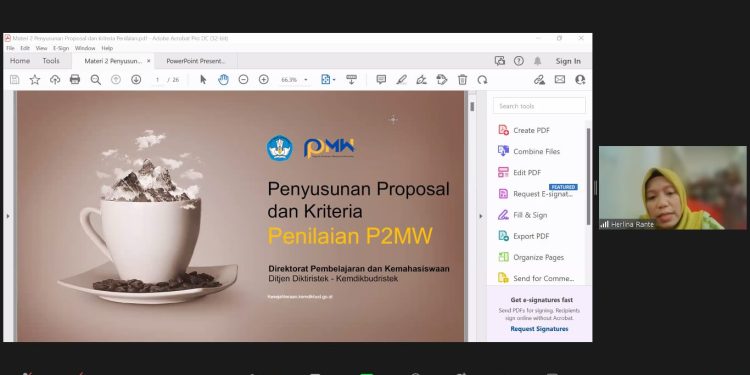Click the Request Signatures link
The image size is (750, 375).
(x=539, y=329)
